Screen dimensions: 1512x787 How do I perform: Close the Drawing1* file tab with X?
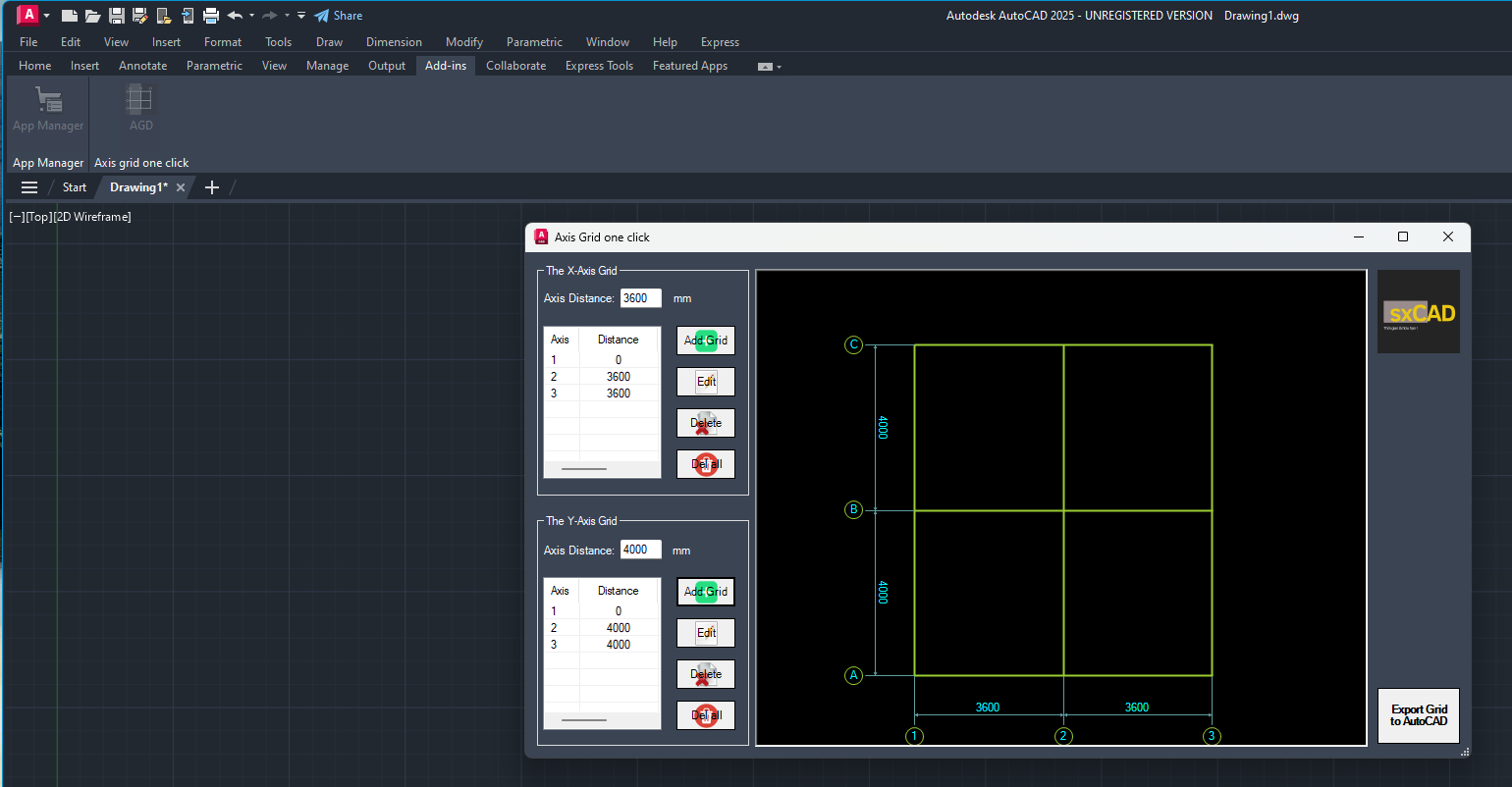(181, 187)
